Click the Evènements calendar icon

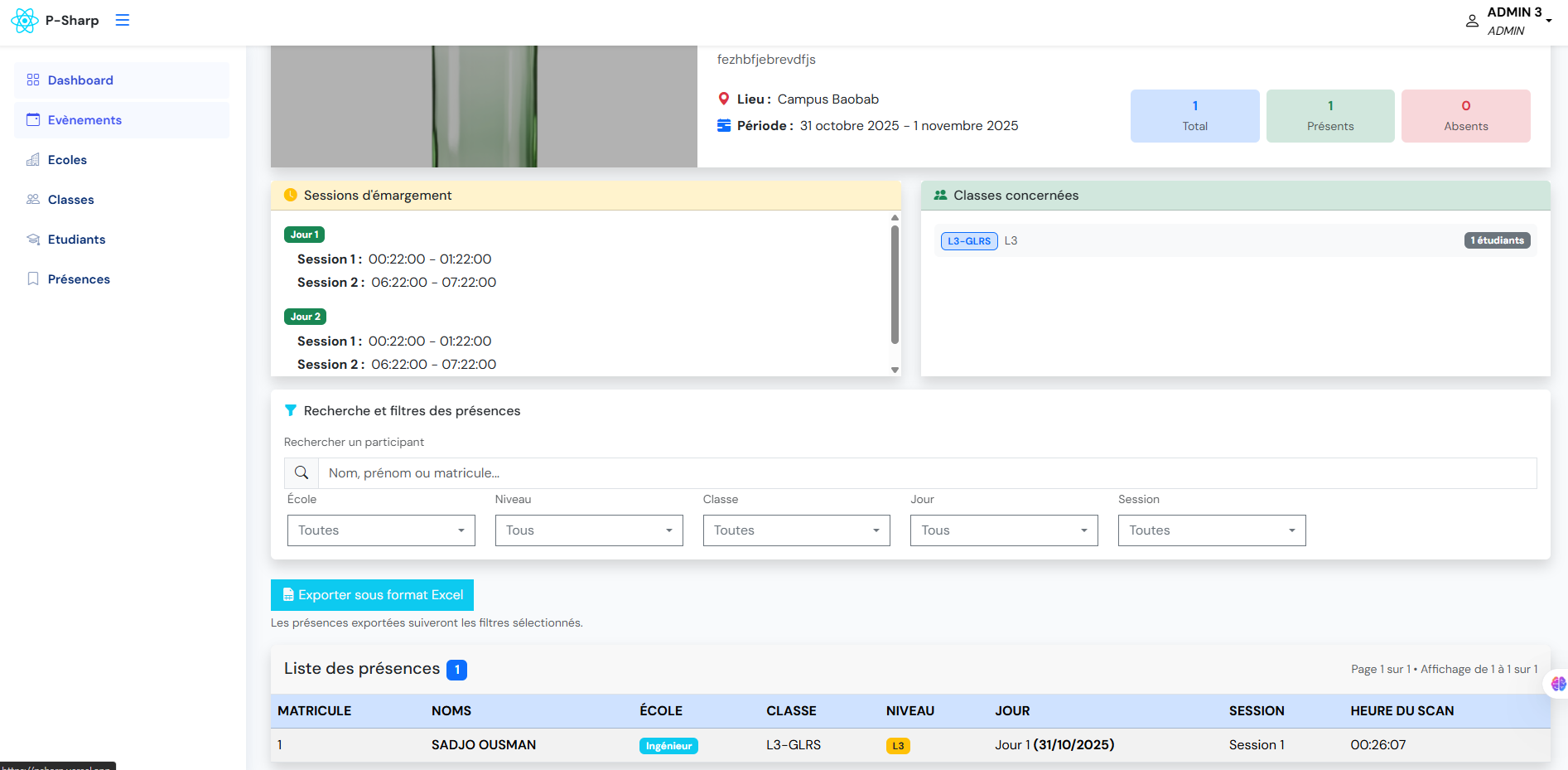[x=33, y=119]
